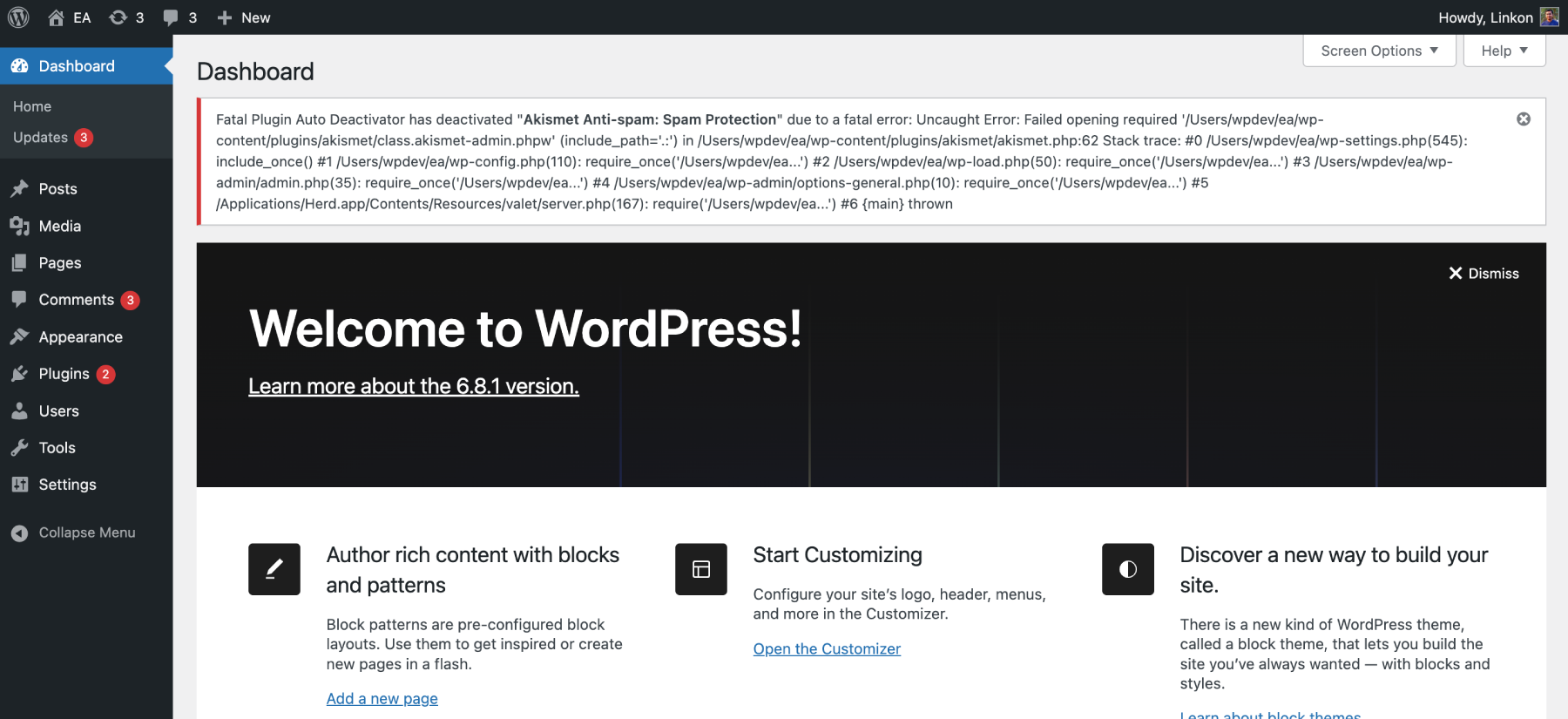Click the Collapse Menu arrow icon

[x=19, y=533]
